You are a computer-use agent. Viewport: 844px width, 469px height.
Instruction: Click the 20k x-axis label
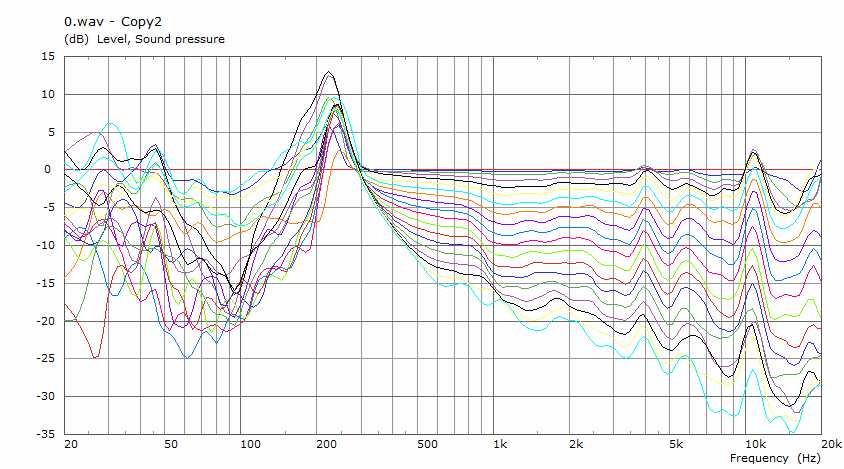click(x=831, y=444)
